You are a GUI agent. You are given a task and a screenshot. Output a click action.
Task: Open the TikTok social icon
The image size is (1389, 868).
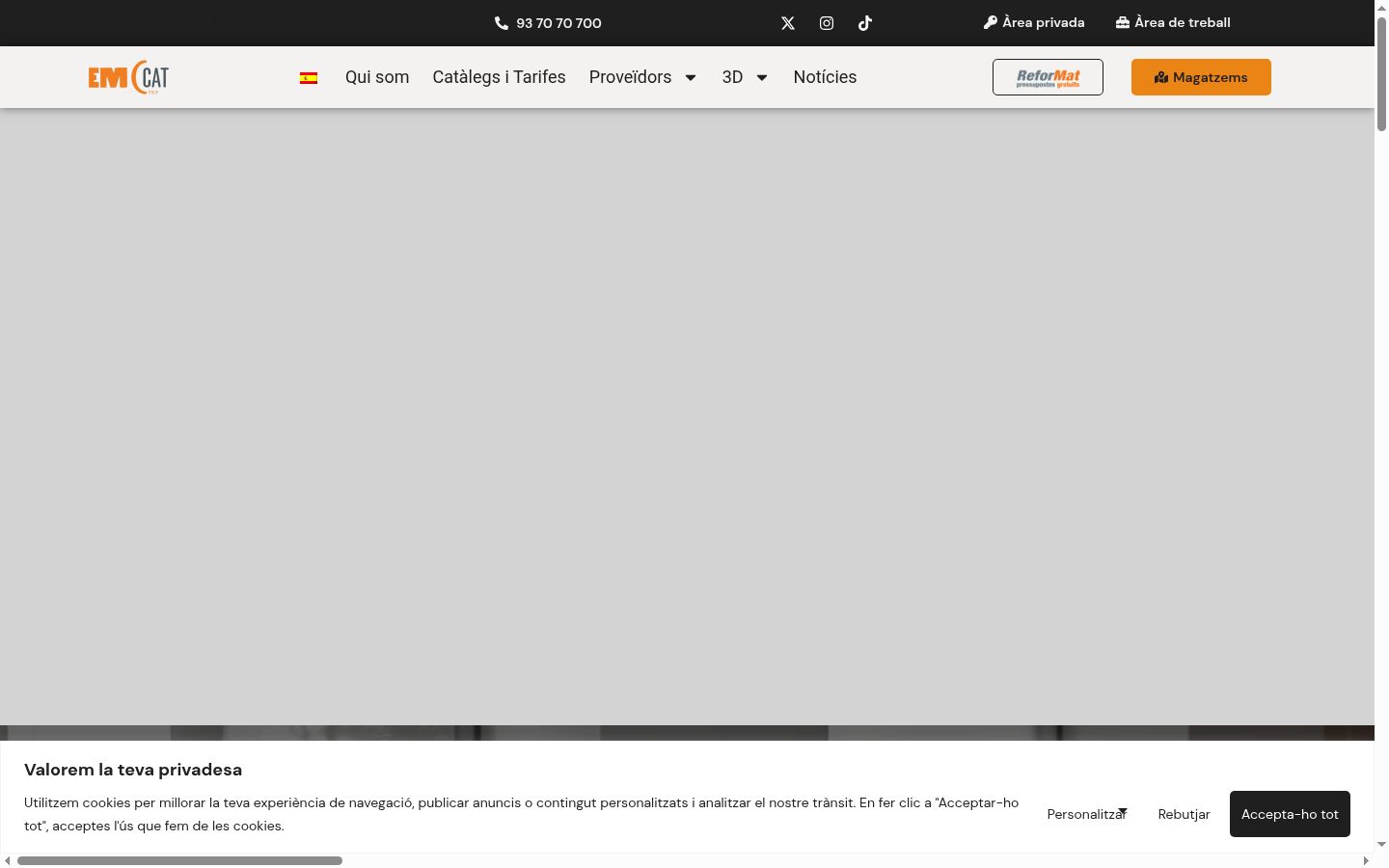[x=865, y=23]
